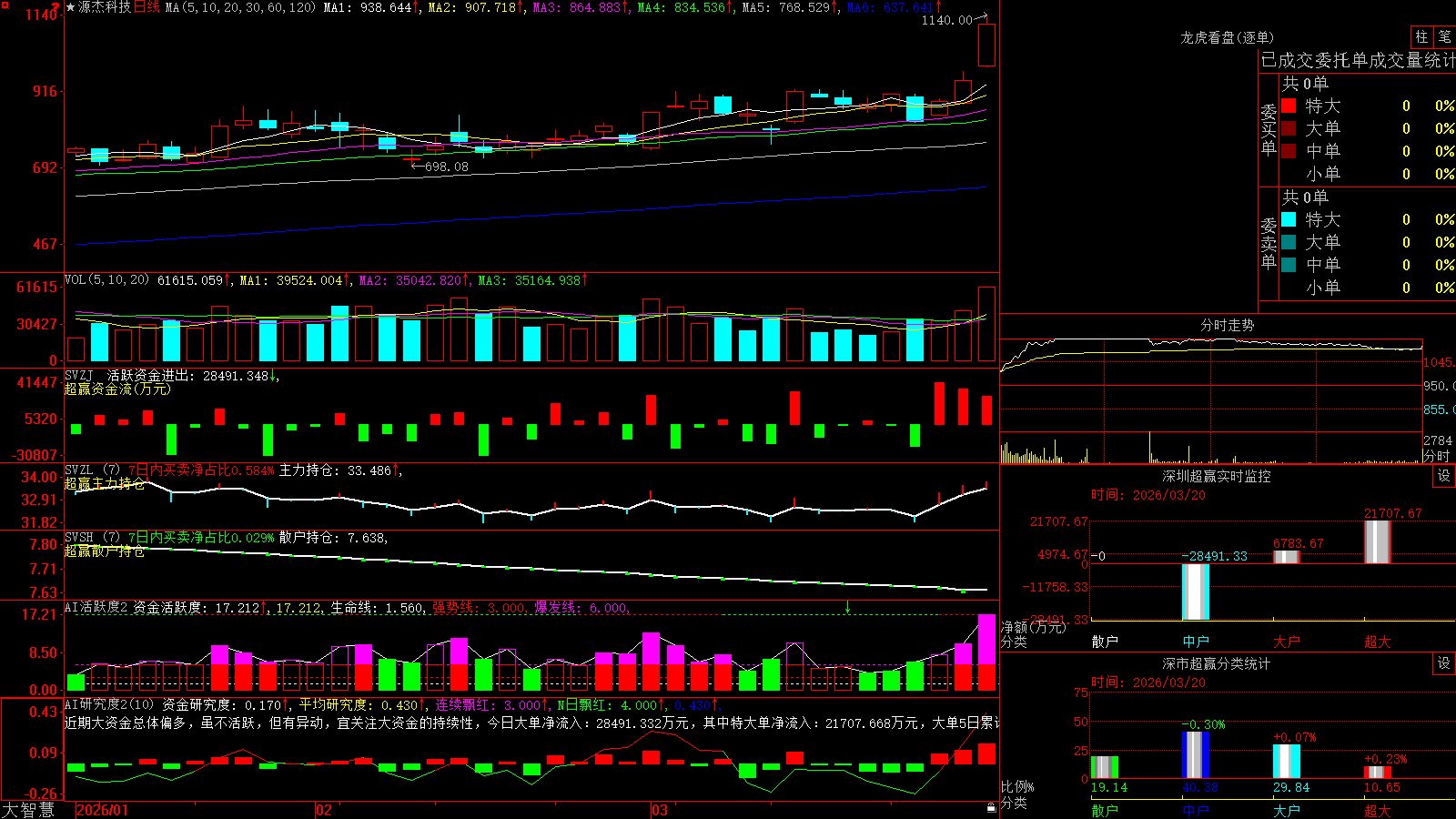Click the dark red 大单 buy-order swatch
Image resolution: width=1456 pixels, height=819 pixels.
[x=1289, y=128]
